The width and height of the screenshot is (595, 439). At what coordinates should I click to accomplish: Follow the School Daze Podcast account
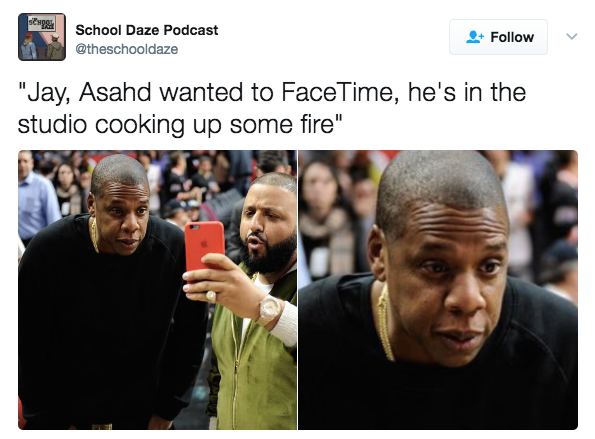(x=498, y=37)
